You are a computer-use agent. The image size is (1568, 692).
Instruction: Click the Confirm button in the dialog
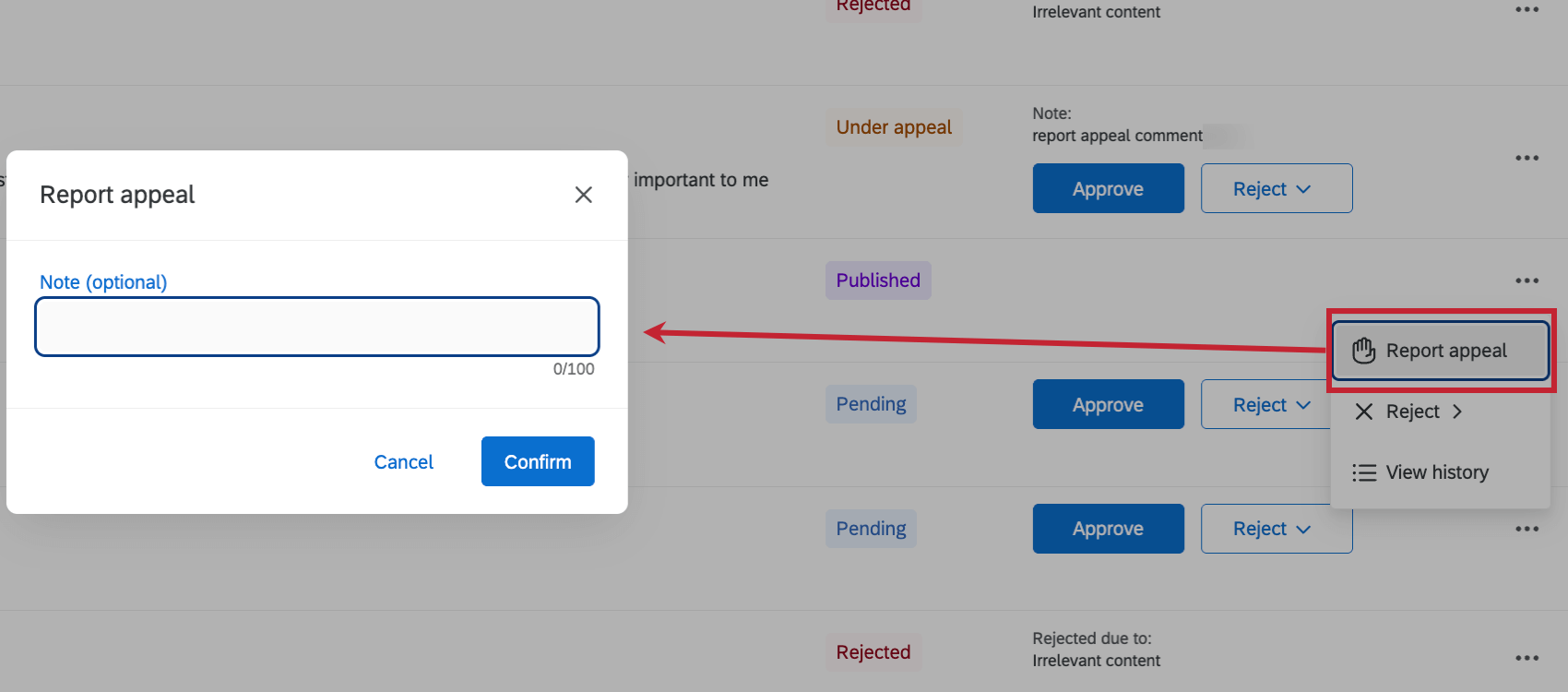pos(537,461)
